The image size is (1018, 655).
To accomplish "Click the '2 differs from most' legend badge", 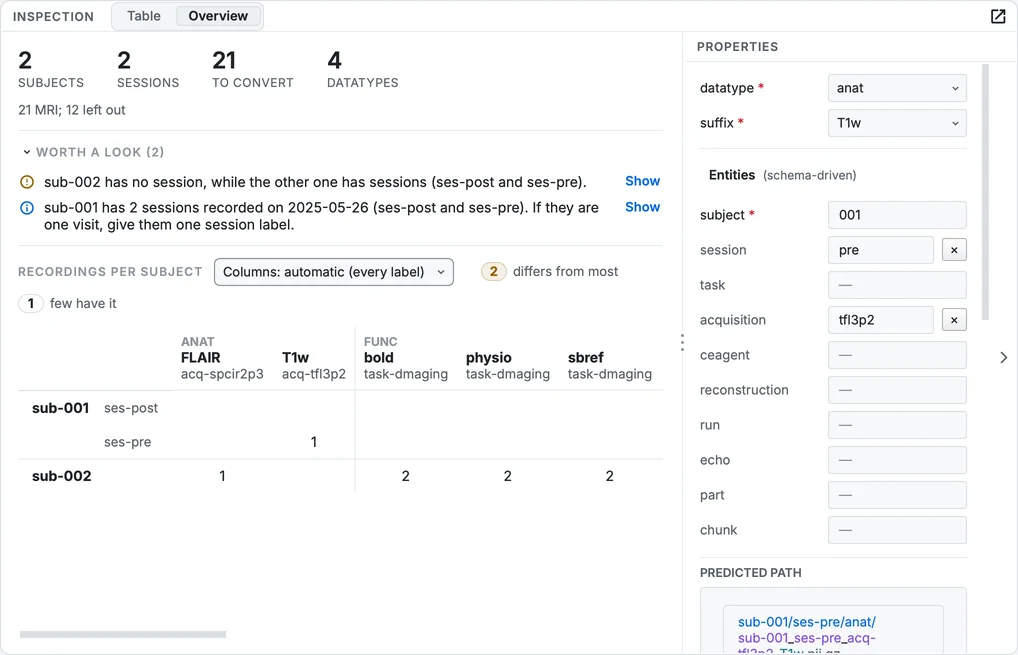I will coord(493,271).
